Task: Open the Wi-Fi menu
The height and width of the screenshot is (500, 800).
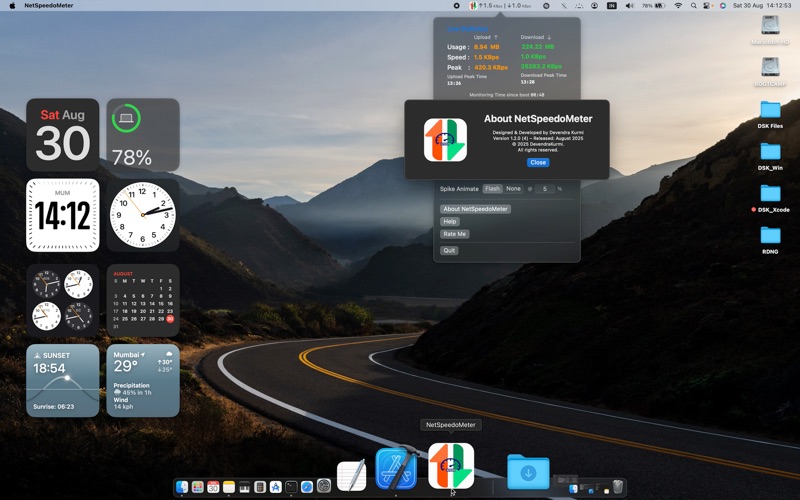Action: (678, 6)
